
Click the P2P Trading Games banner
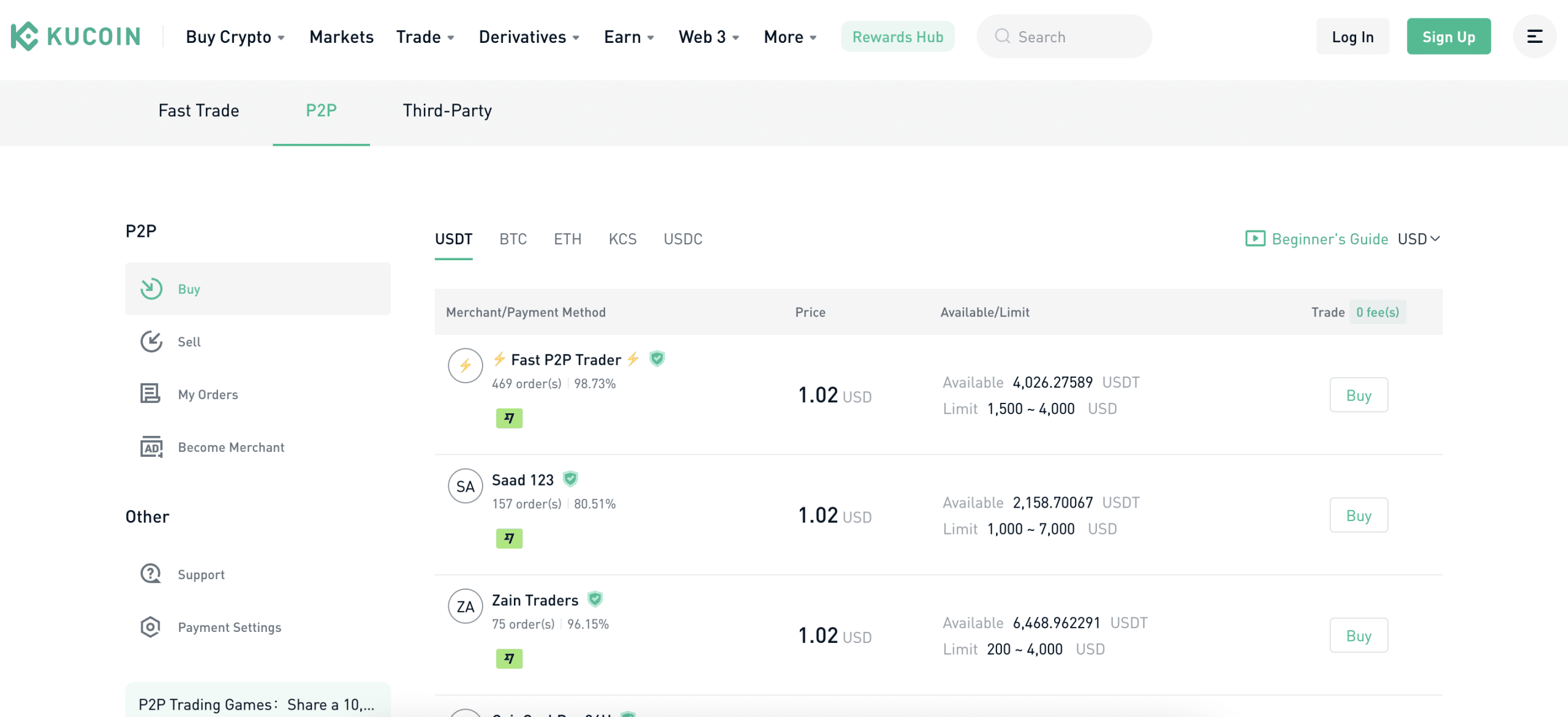[258, 701]
